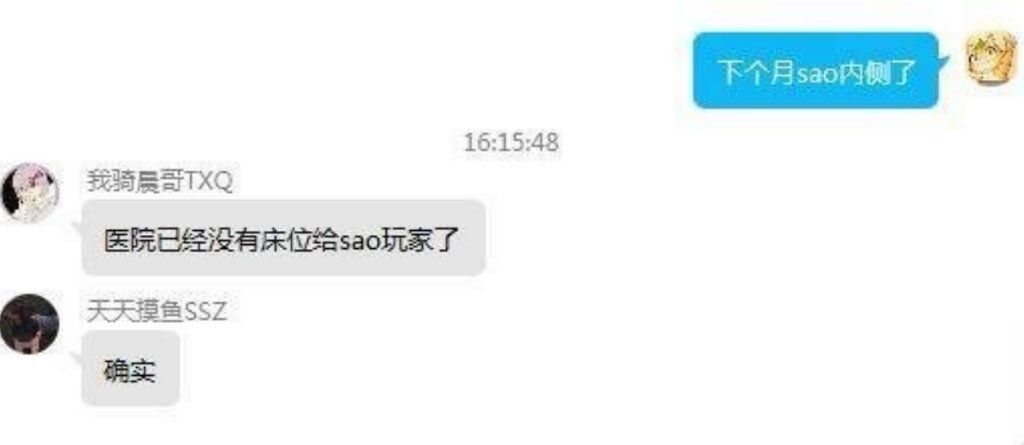Click the word sao in the gray hospital message
The height and width of the screenshot is (445, 1024).
(x=359, y=242)
